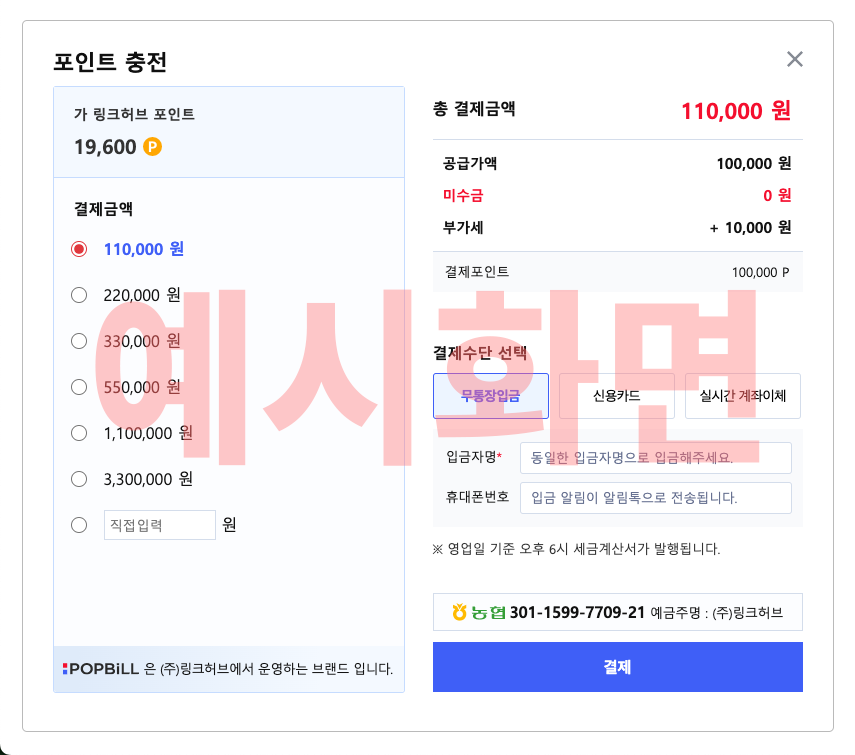Close the 포인트 충전 dialog
The width and height of the screenshot is (855, 755).
[x=794, y=59]
